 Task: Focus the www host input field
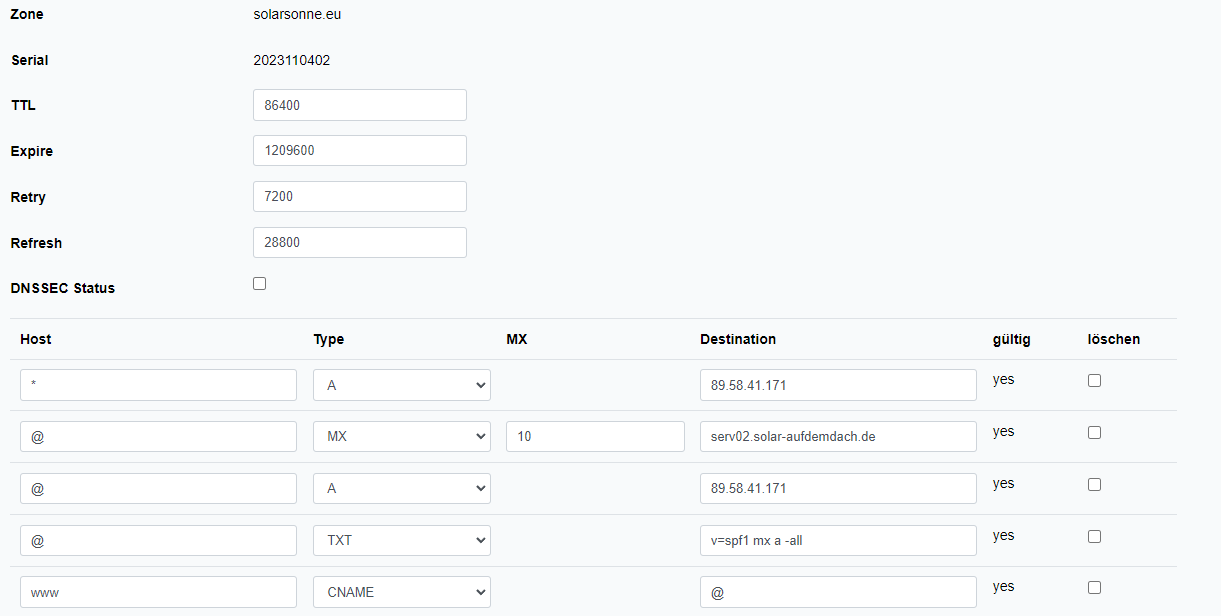pos(158,592)
